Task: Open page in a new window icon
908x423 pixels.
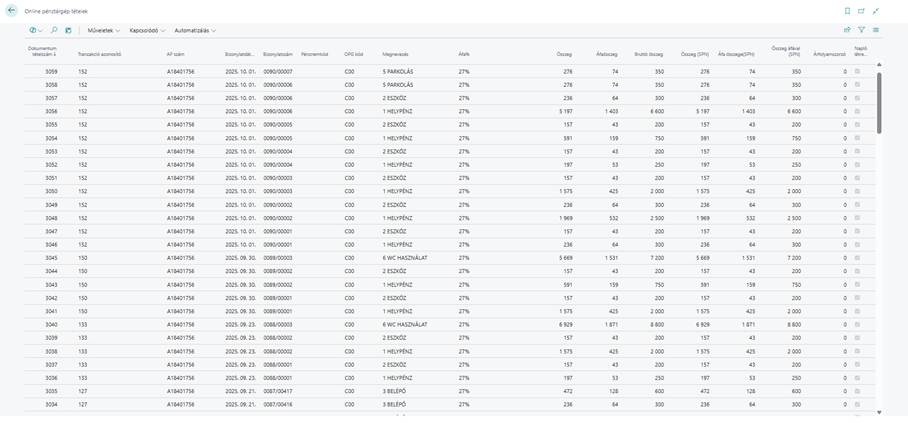Action: 862,11
